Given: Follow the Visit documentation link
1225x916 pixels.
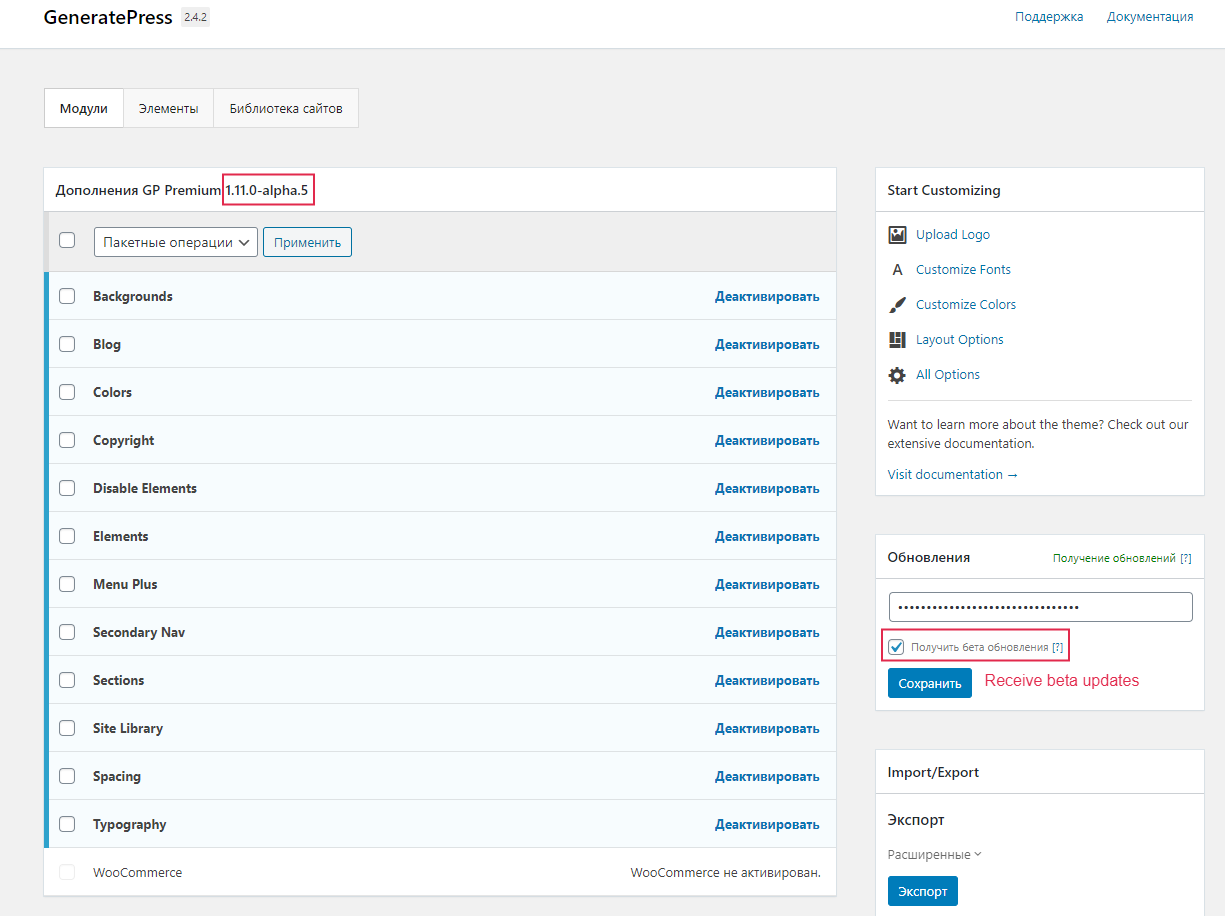Looking at the screenshot, I should (x=953, y=475).
